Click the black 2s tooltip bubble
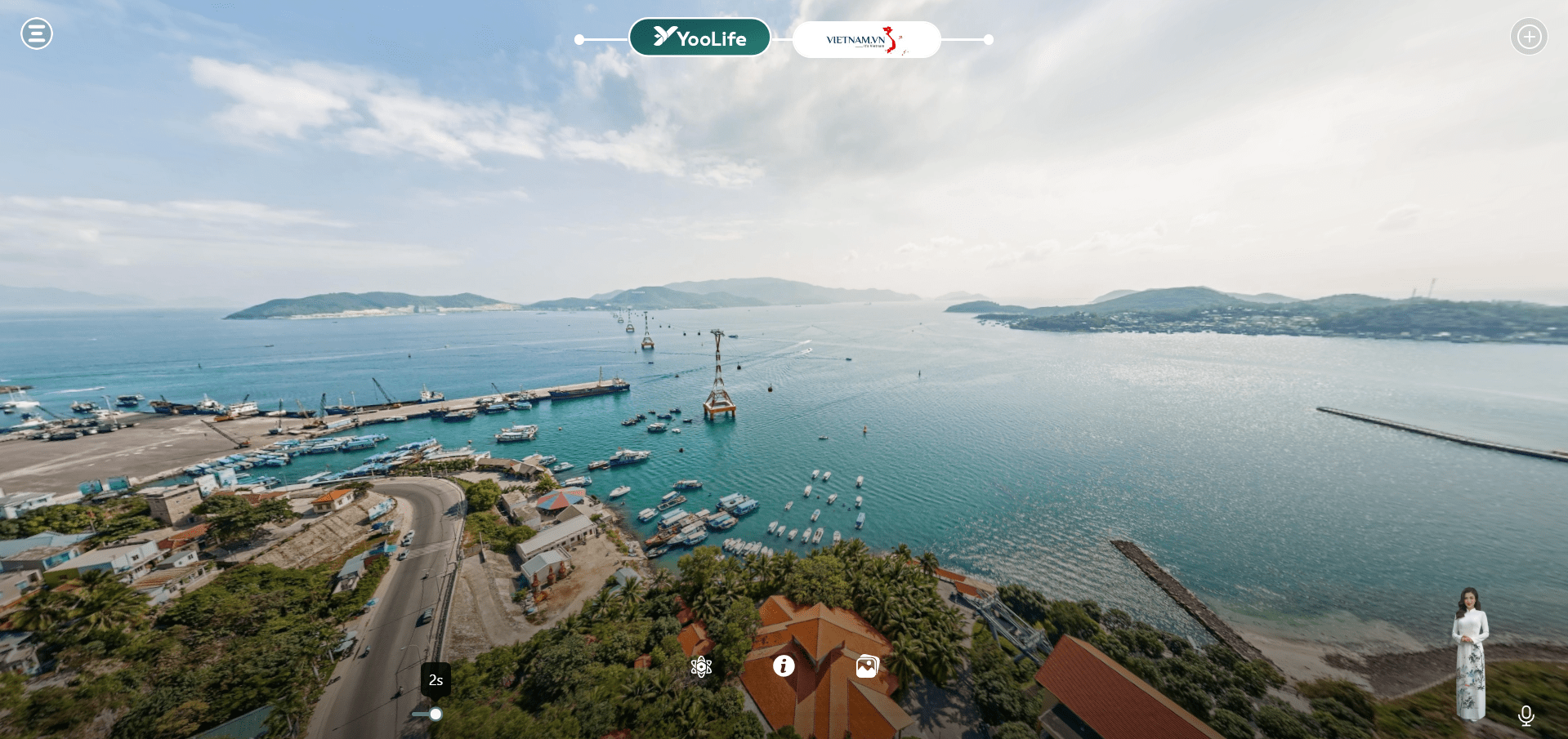The width and height of the screenshot is (1568, 739). (436, 679)
